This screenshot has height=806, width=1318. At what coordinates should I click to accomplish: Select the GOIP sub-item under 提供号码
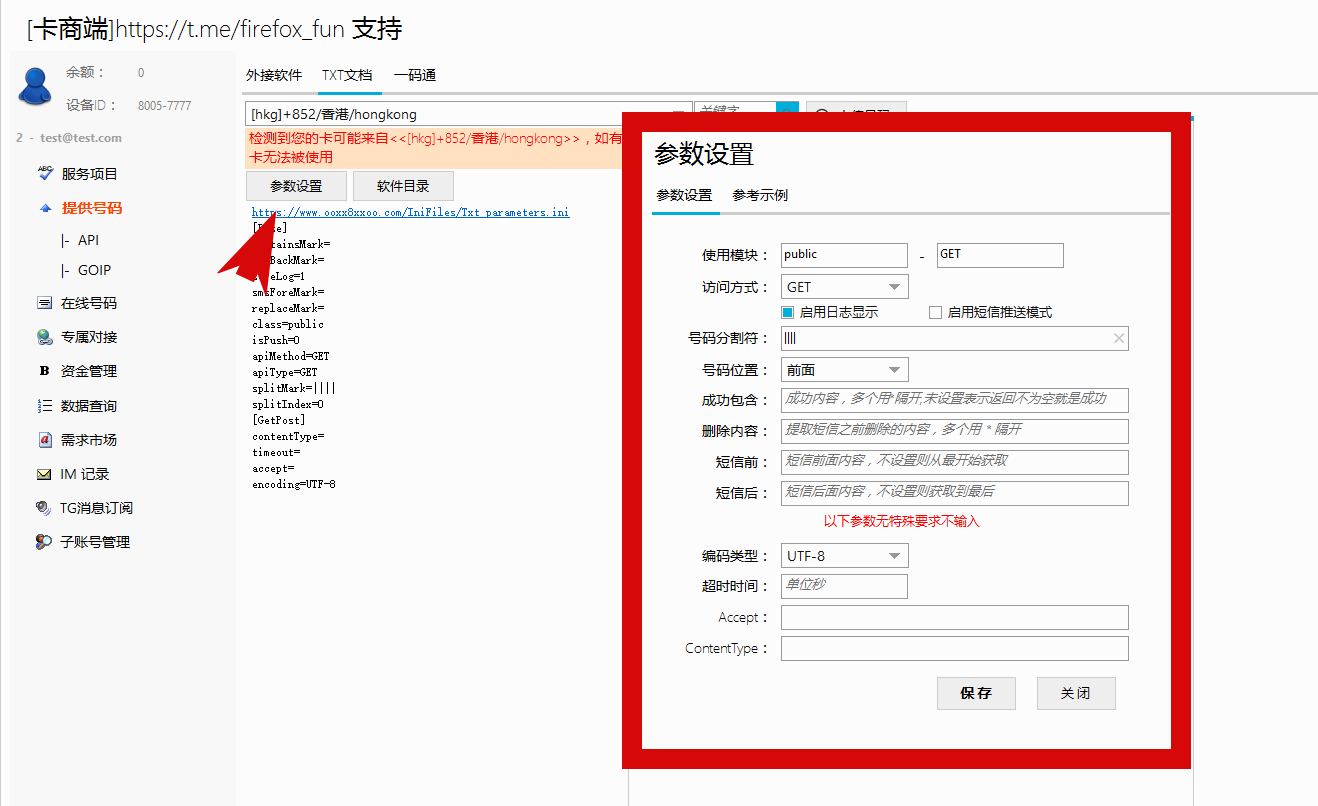[94, 270]
